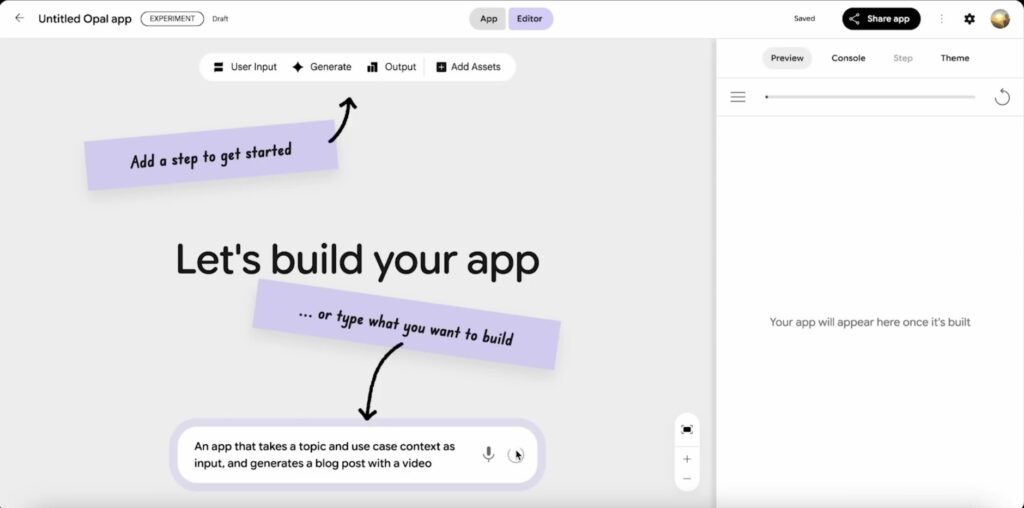Switch to the Editor view

[530, 19]
